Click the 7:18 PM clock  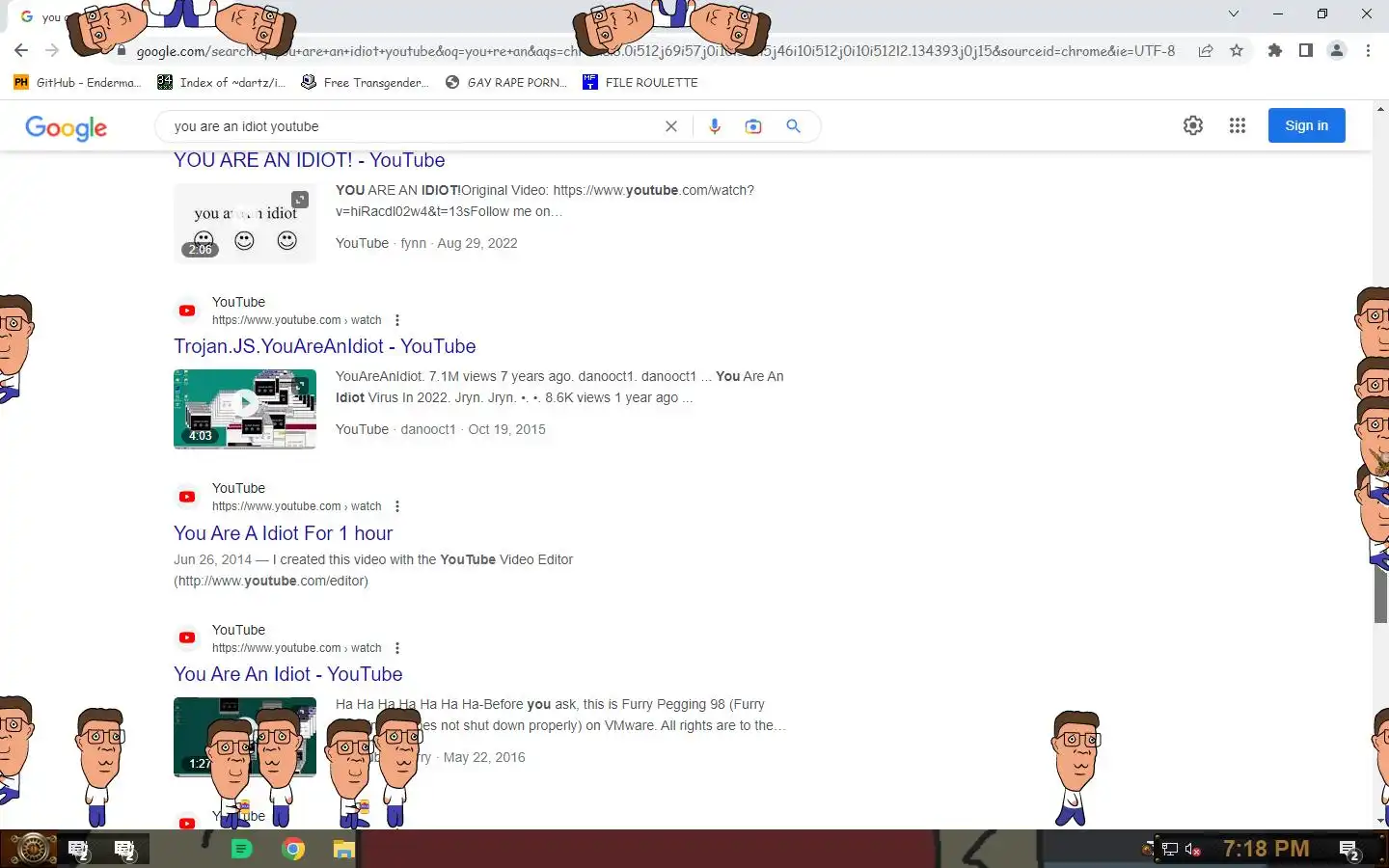pyautogui.click(x=1266, y=849)
